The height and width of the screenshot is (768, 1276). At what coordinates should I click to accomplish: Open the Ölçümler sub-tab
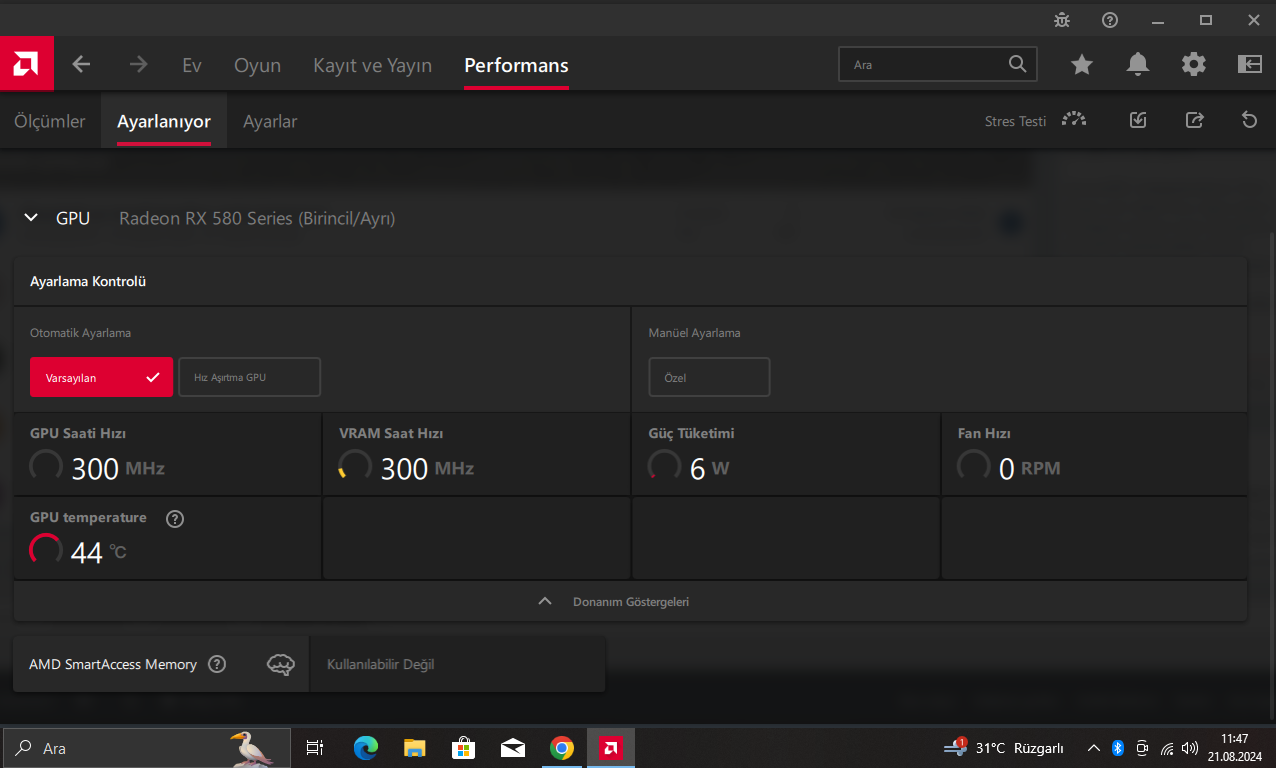pos(50,121)
